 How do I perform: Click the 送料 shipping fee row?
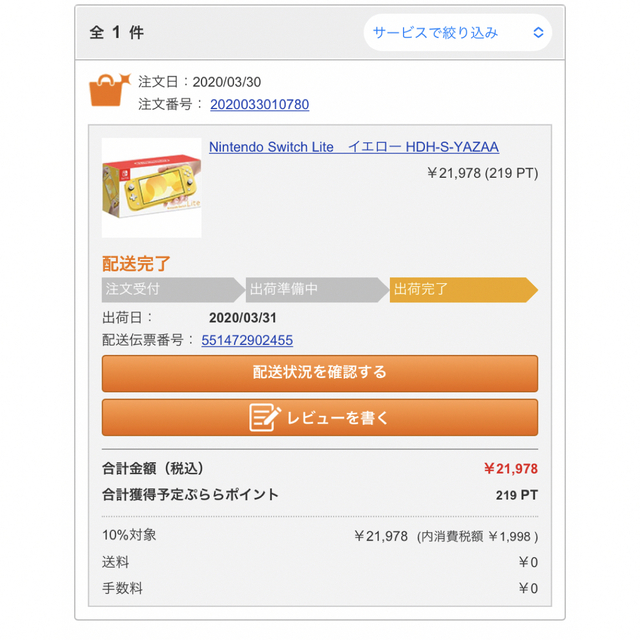(320, 562)
